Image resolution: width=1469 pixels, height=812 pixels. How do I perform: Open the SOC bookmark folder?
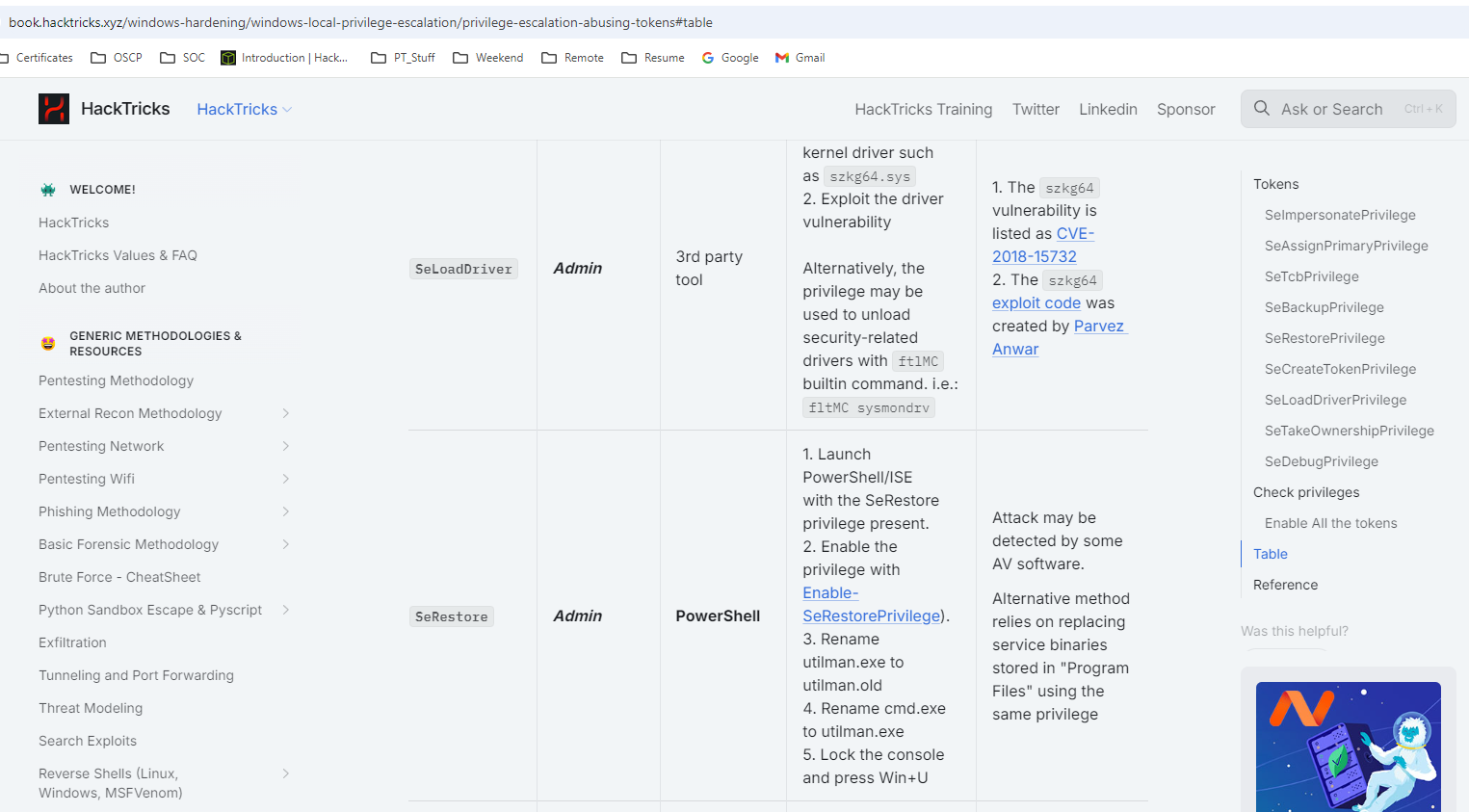click(x=183, y=58)
